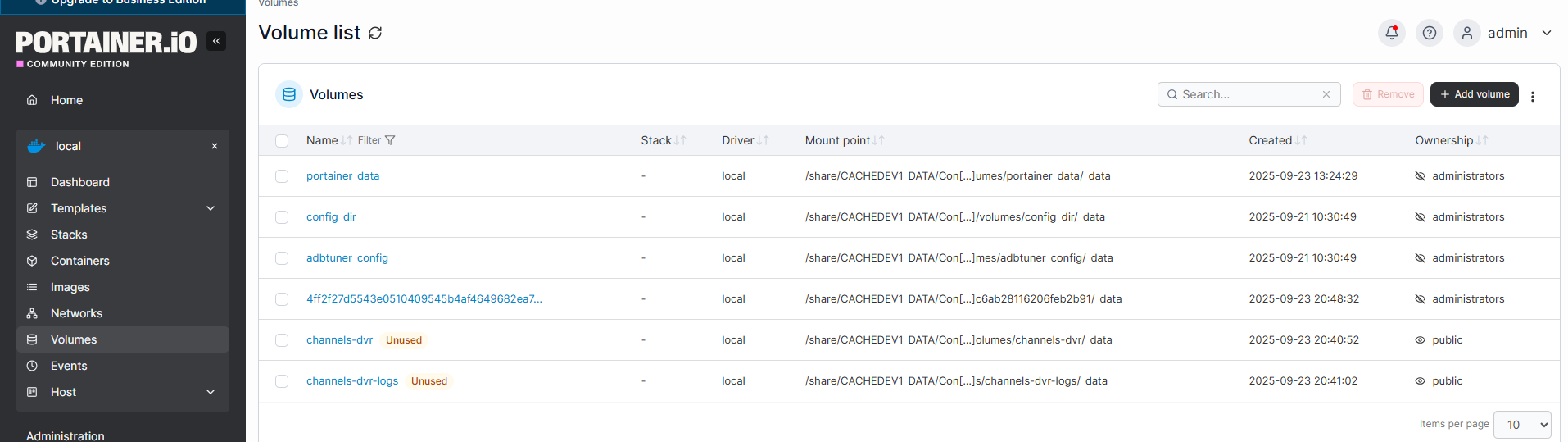Collapse the sidebar with the double-chevron icon
This screenshot has width=1568, height=442.
click(x=216, y=41)
